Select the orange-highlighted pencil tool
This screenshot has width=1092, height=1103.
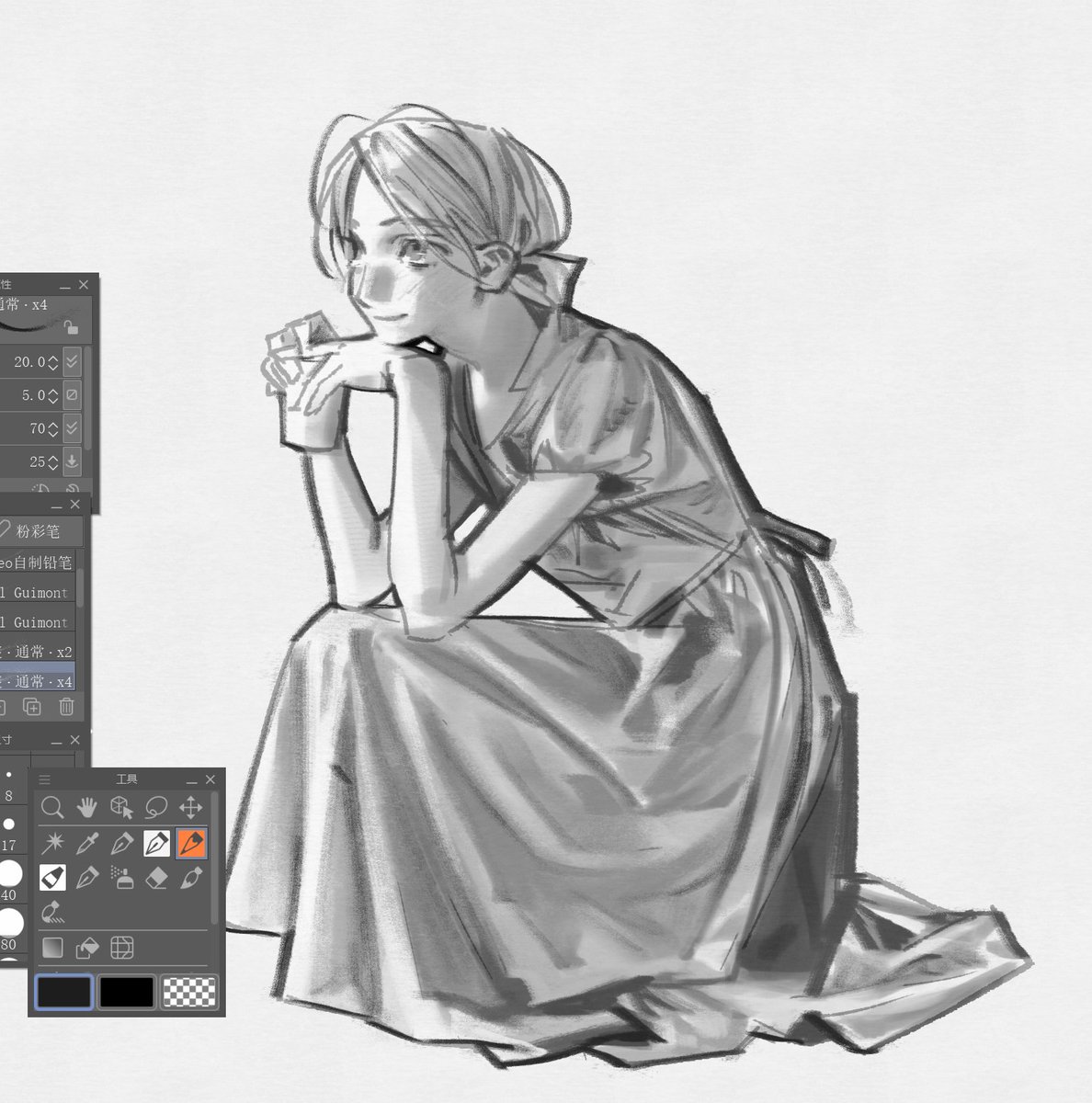pos(190,843)
